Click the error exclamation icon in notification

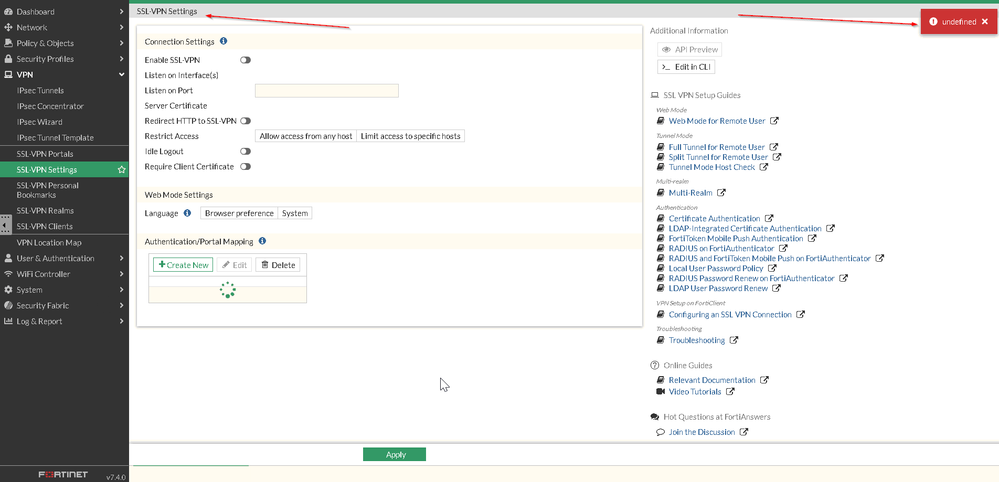click(x=933, y=22)
